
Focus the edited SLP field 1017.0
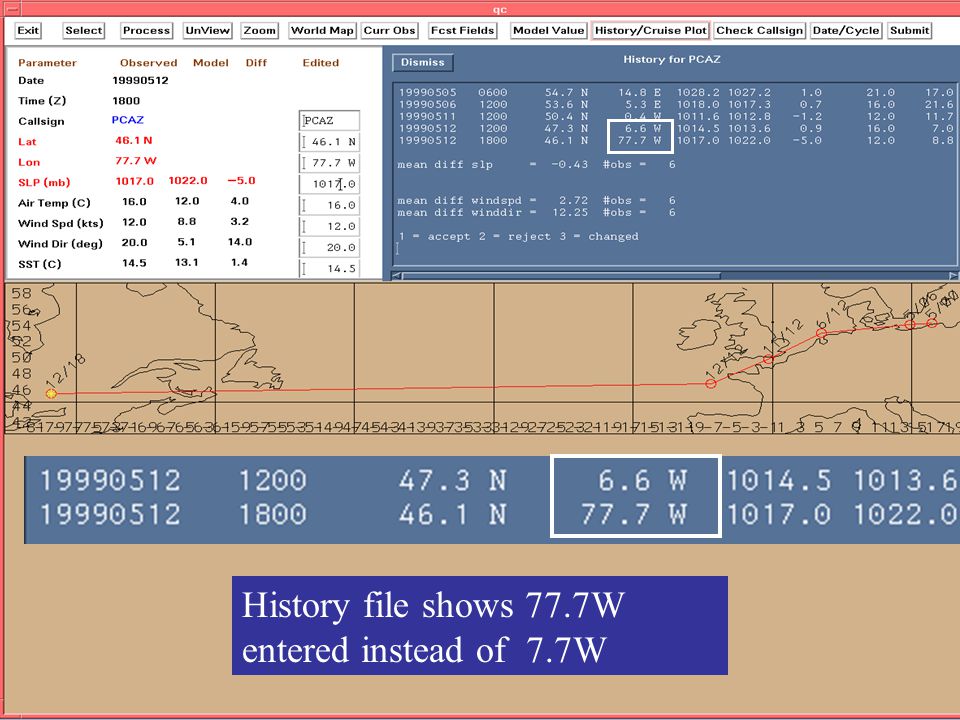coord(329,184)
